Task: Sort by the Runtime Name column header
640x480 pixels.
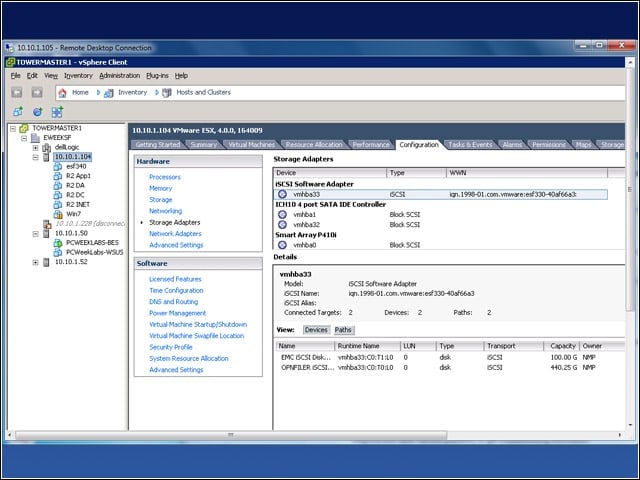Action: pyautogui.click(x=367, y=346)
